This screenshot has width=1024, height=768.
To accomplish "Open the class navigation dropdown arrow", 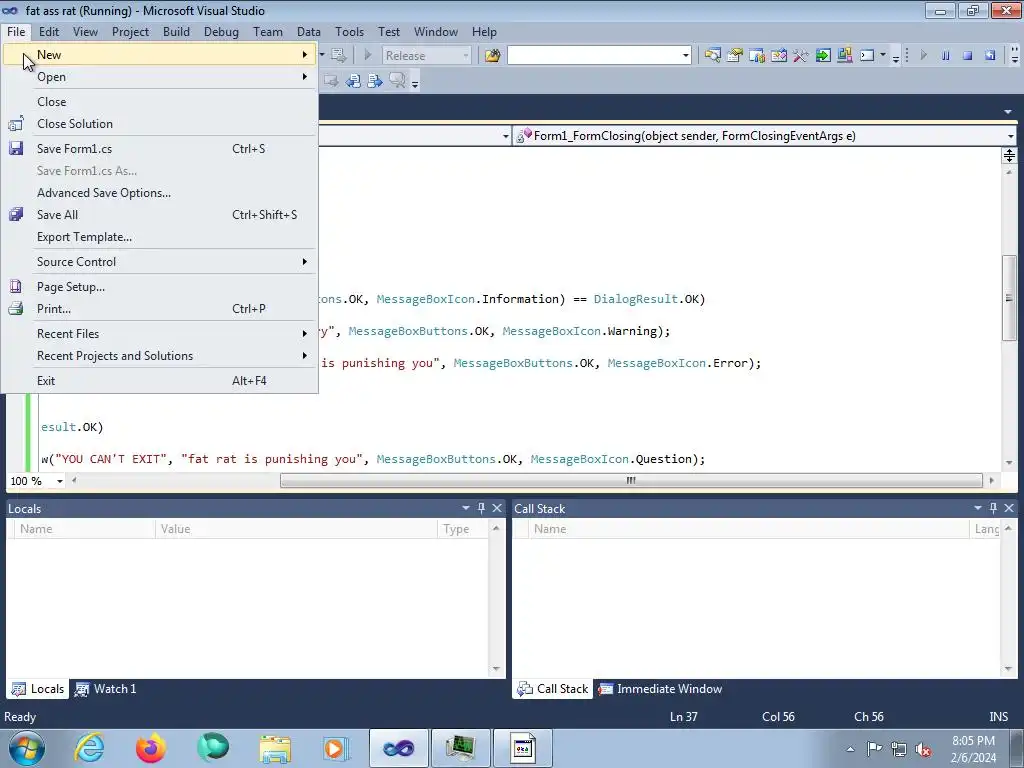I will (x=505, y=136).
